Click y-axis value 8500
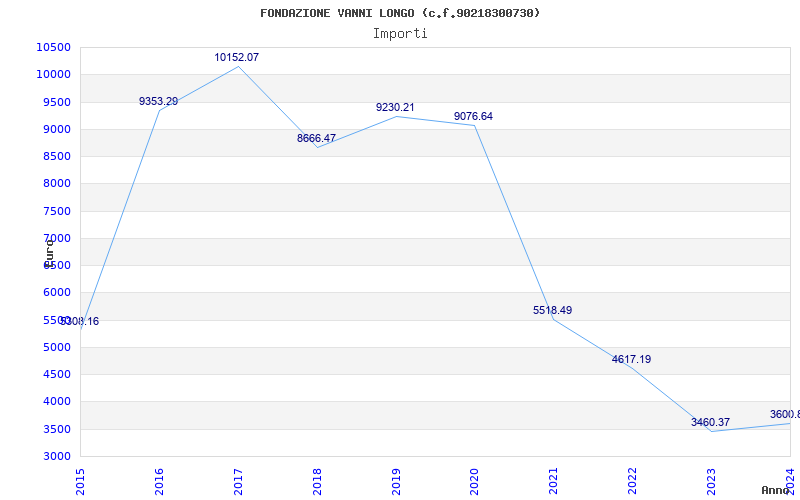 56,156
